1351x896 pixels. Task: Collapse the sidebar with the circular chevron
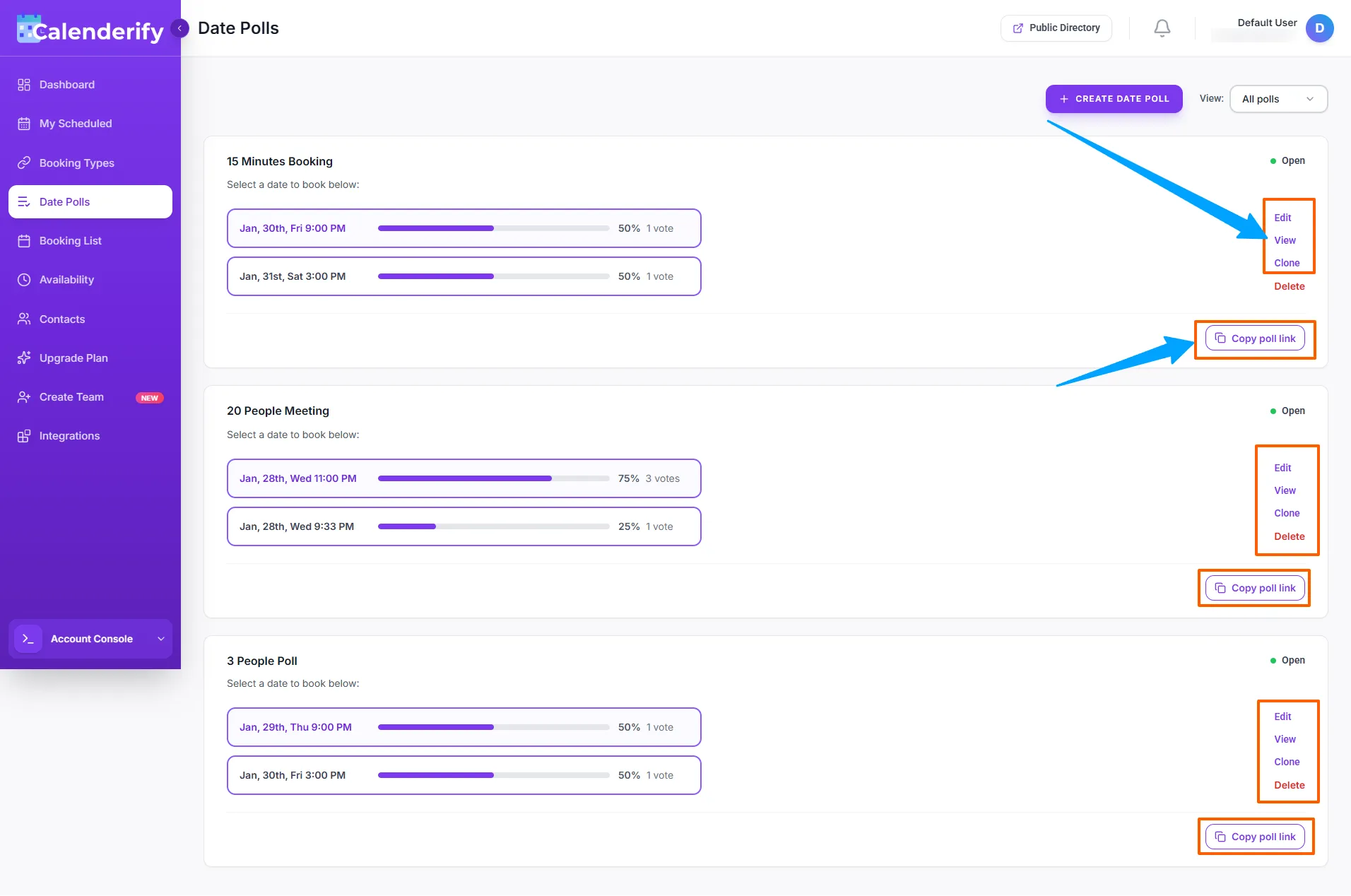click(x=179, y=28)
